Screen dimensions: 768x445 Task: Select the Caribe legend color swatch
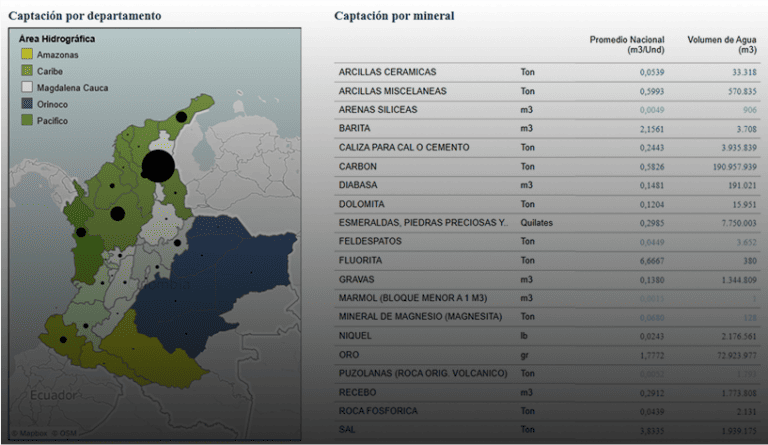[x=27, y=71]
